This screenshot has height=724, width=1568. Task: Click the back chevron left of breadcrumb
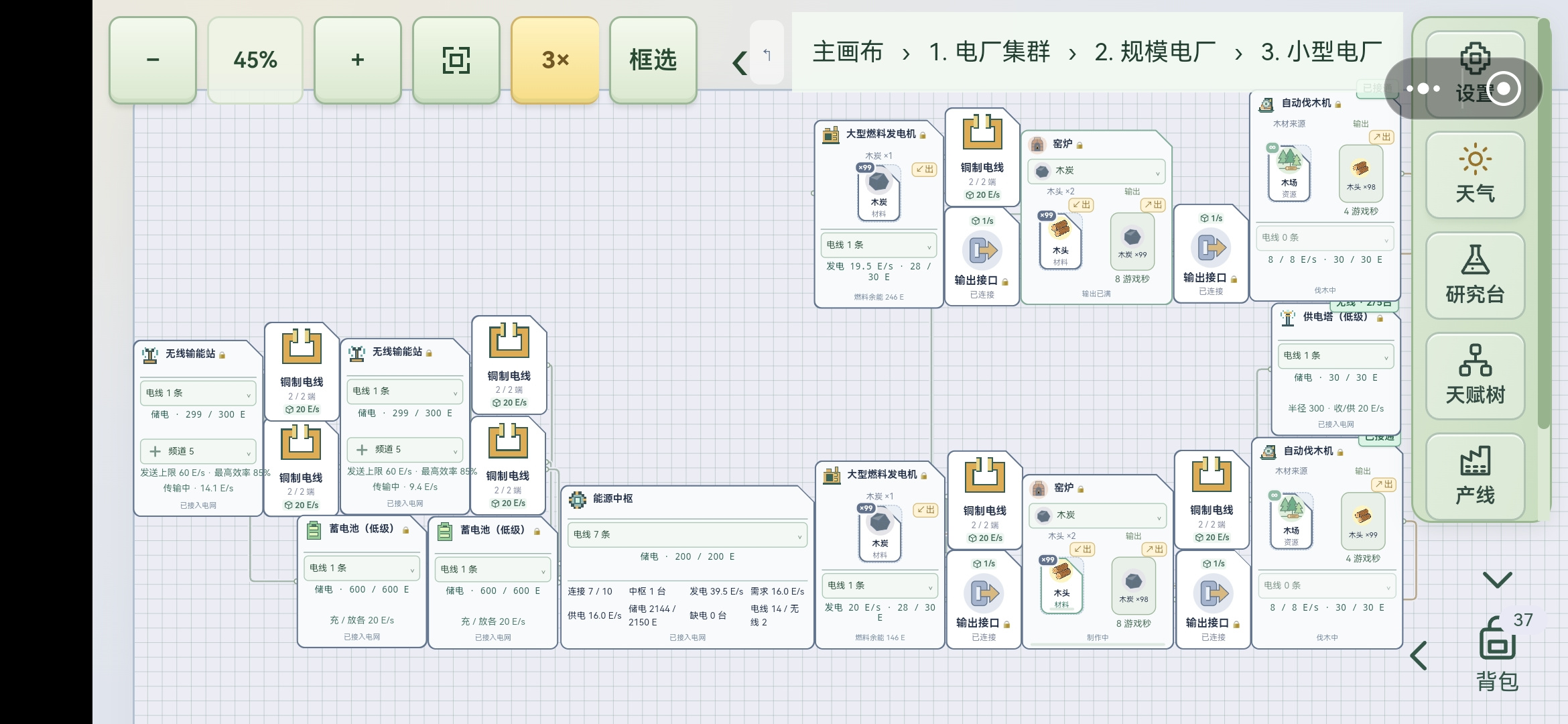(x=740, y=63)
